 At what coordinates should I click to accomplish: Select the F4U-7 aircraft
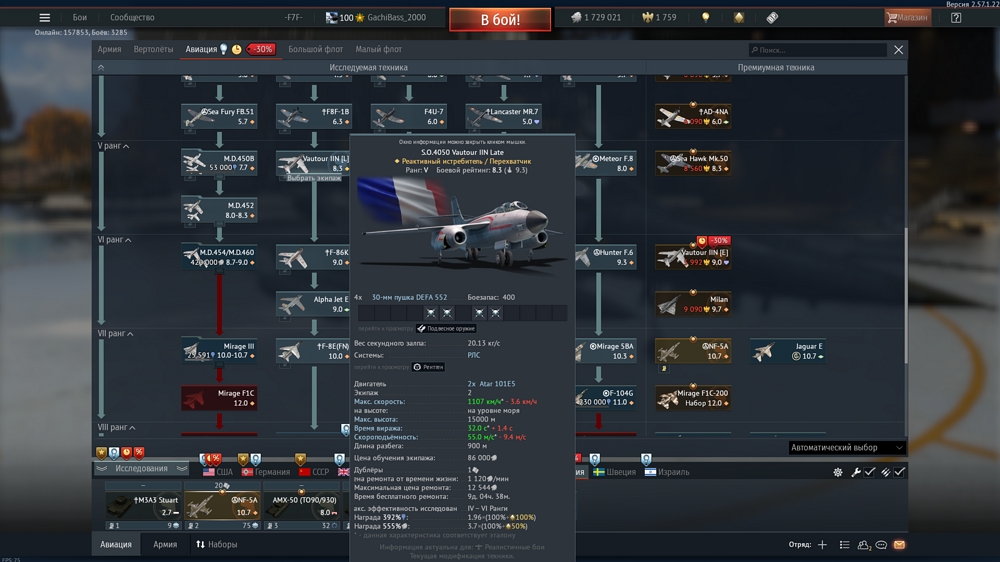coord(408,116)
